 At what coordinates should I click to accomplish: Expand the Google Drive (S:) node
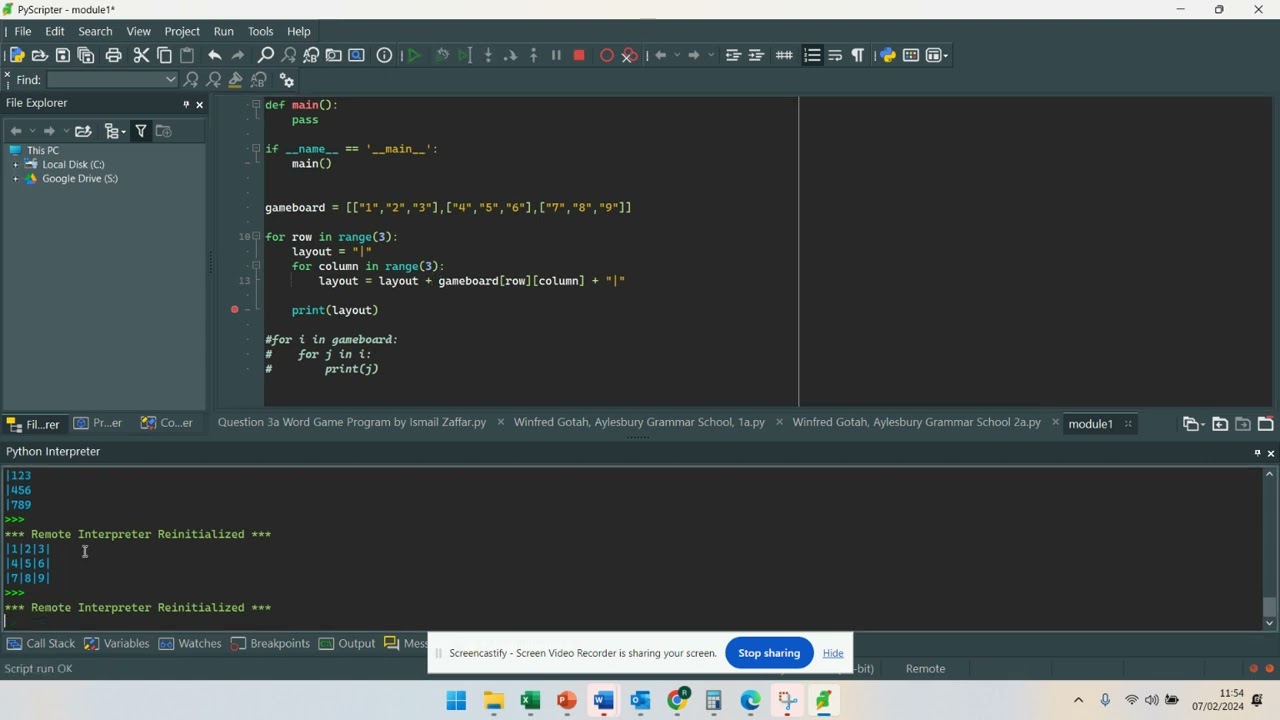click(x=15, y=179)
